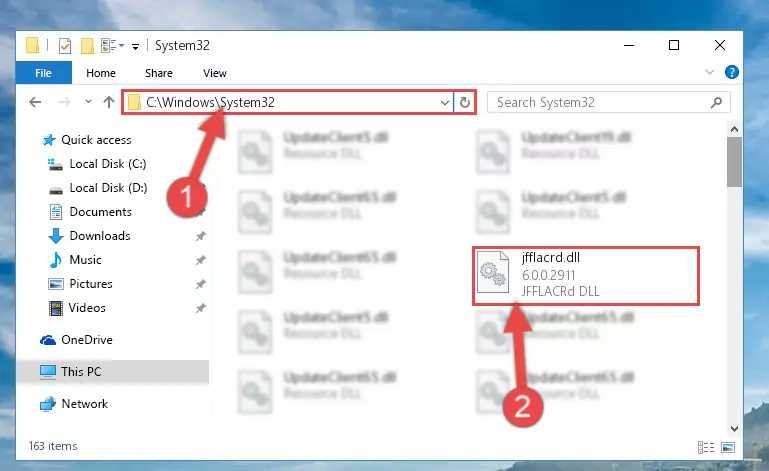
Task: Open Local Disk (D:) in sidebar
Action: click(x=98, y=188)
